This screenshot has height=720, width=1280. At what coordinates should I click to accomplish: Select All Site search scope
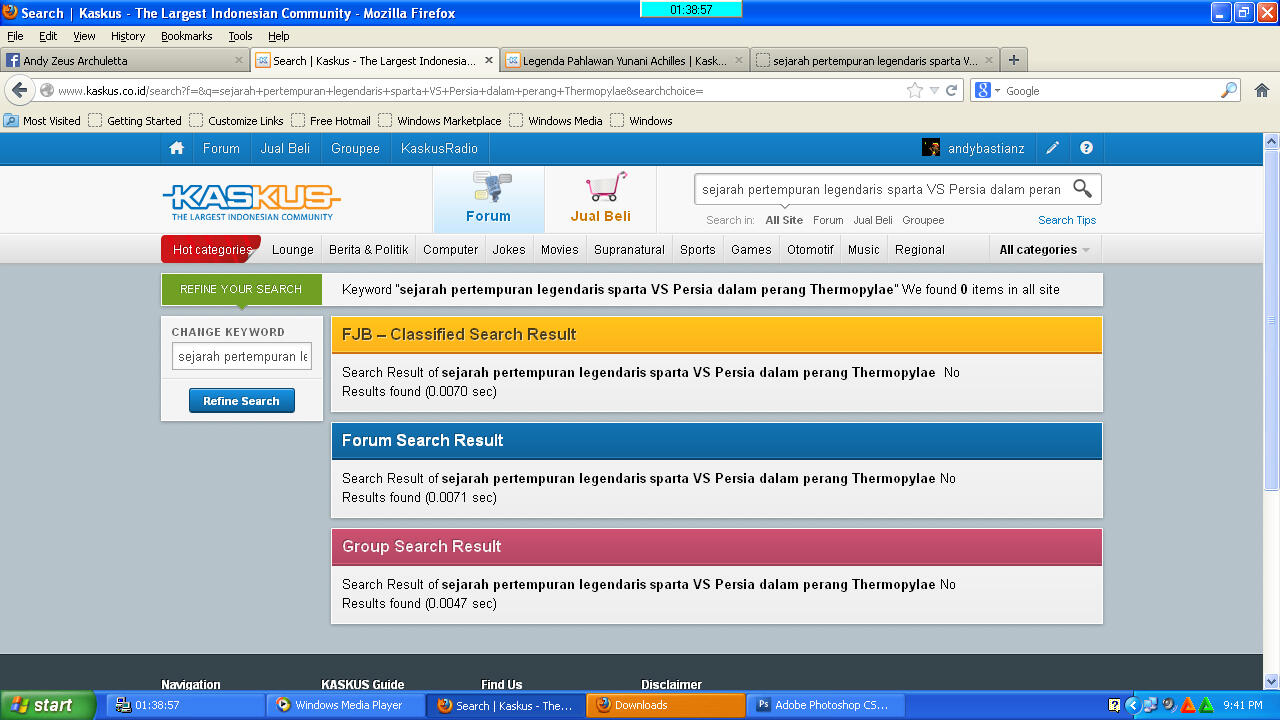click(x=784, y=220)
